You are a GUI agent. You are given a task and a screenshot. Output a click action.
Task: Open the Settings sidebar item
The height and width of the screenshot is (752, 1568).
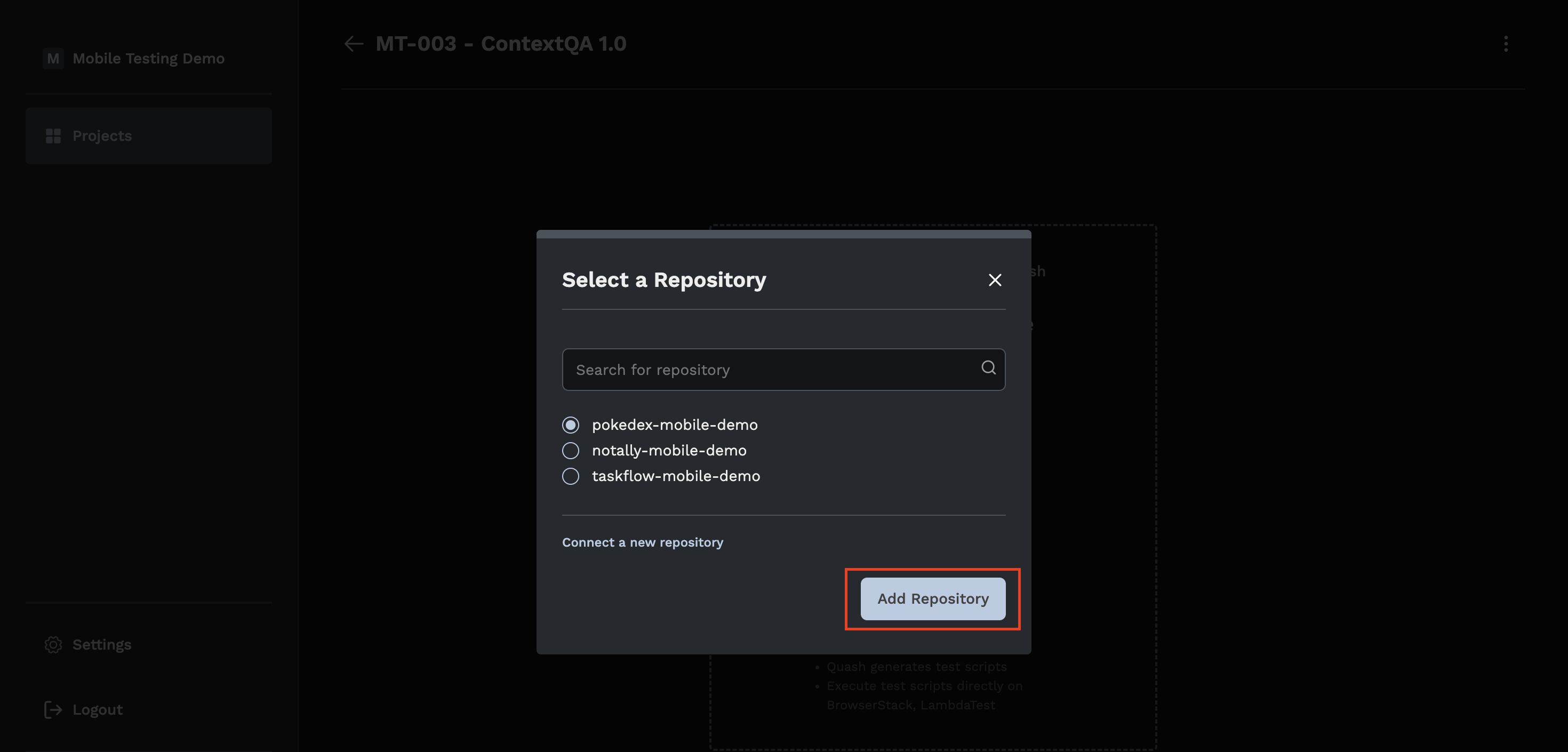pyautogui.click(x=102, y=644)
